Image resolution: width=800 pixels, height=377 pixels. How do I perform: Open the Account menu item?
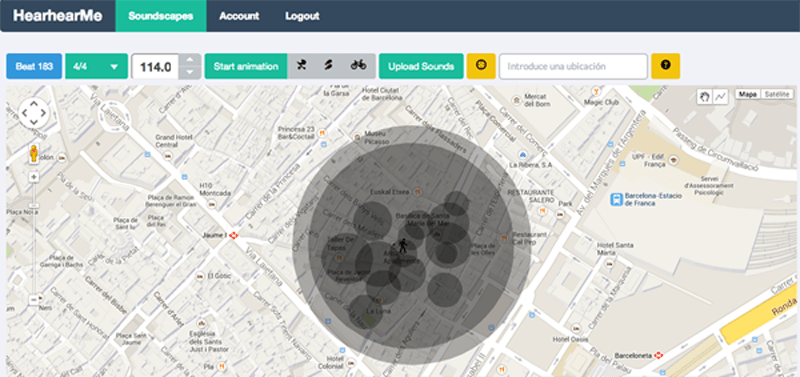pos(239,16)
